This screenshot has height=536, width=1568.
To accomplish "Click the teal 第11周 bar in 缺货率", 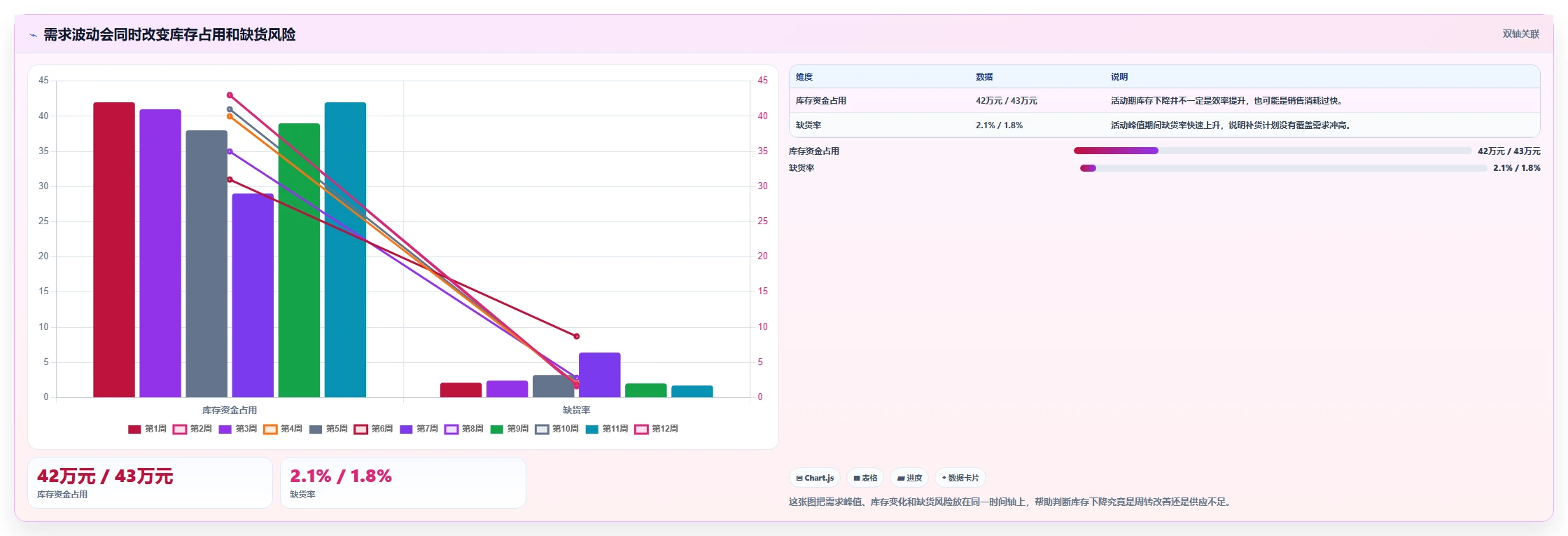I will point(692,391).
